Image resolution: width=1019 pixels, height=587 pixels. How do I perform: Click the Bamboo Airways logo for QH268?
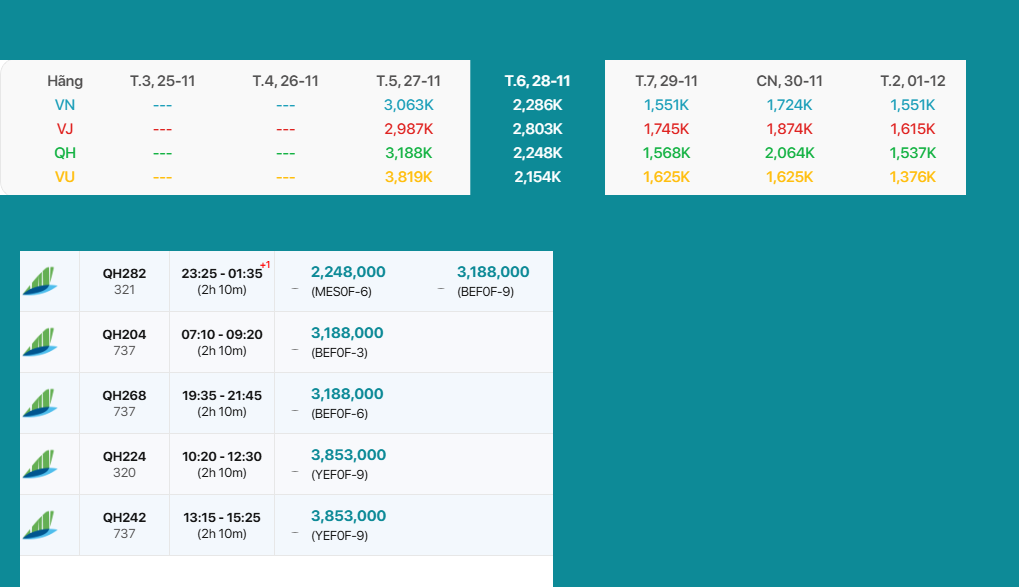pyautogui.click(x=39, y=403)
